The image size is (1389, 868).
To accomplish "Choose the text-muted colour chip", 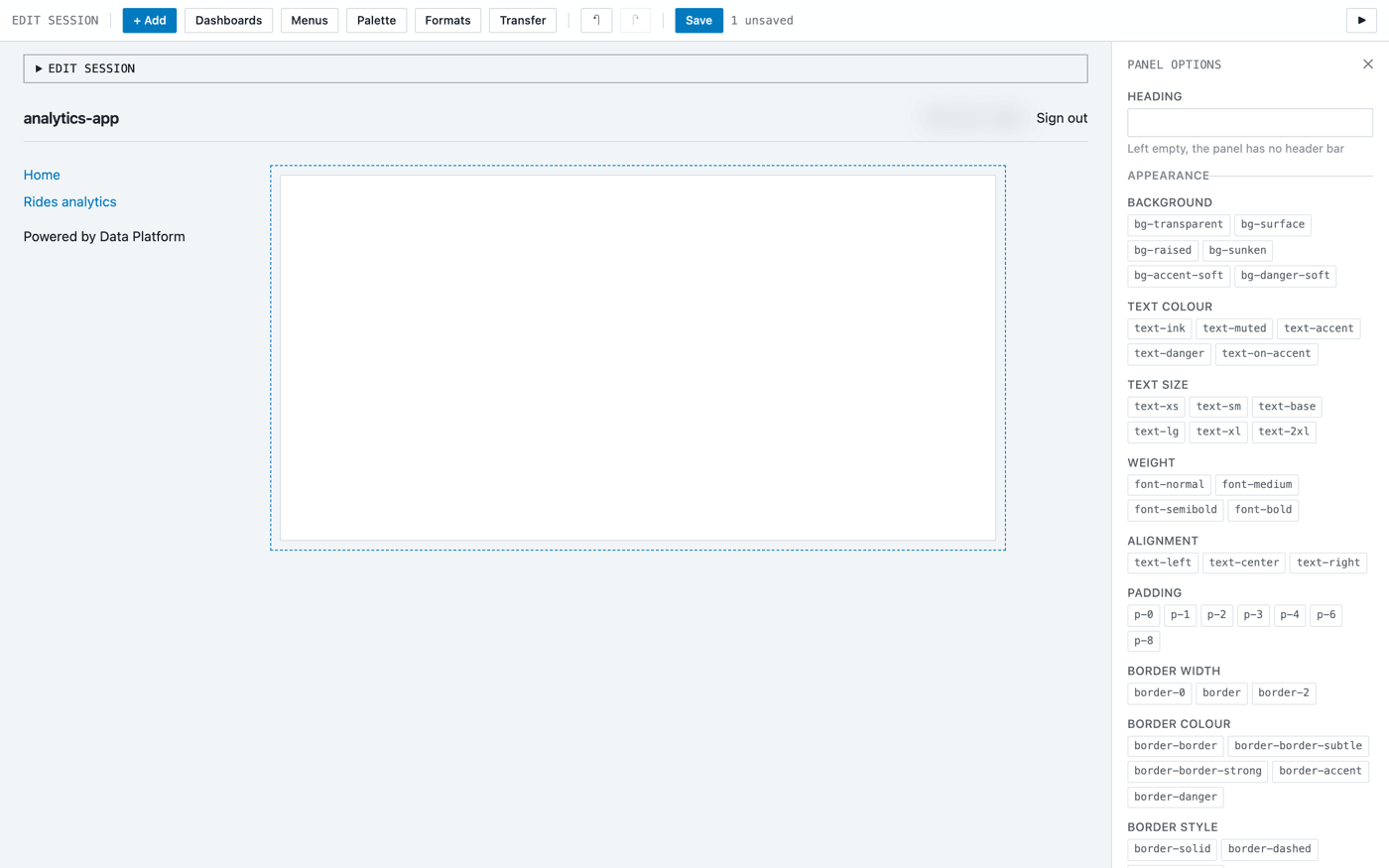I will (1234, 328).
